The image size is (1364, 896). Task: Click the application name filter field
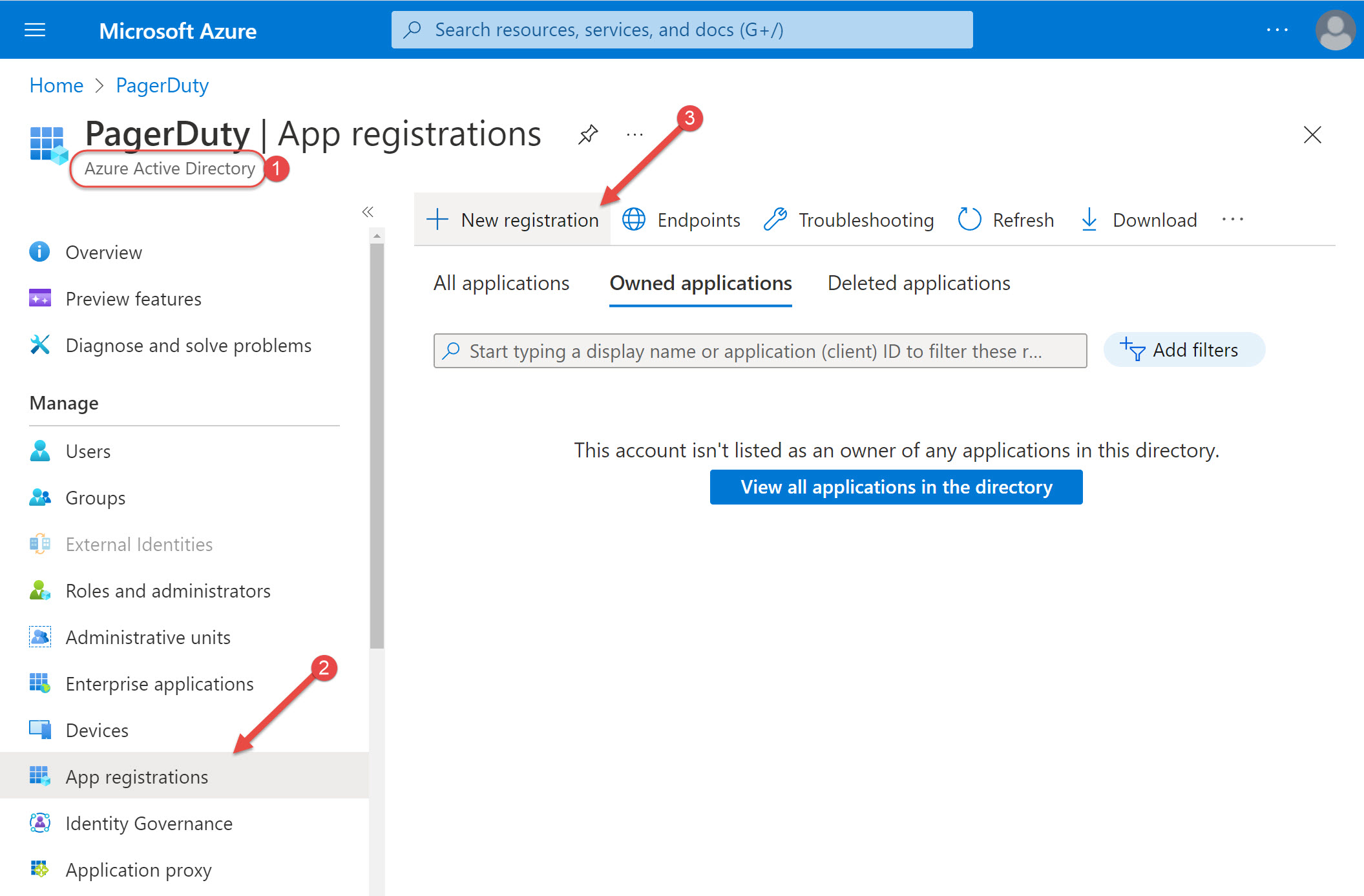(761, 351)
